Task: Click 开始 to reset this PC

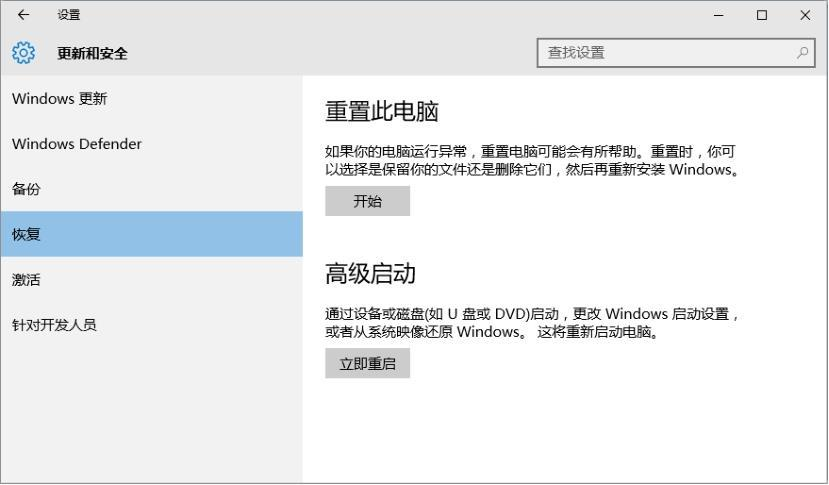Action: (x=367, y=201)
